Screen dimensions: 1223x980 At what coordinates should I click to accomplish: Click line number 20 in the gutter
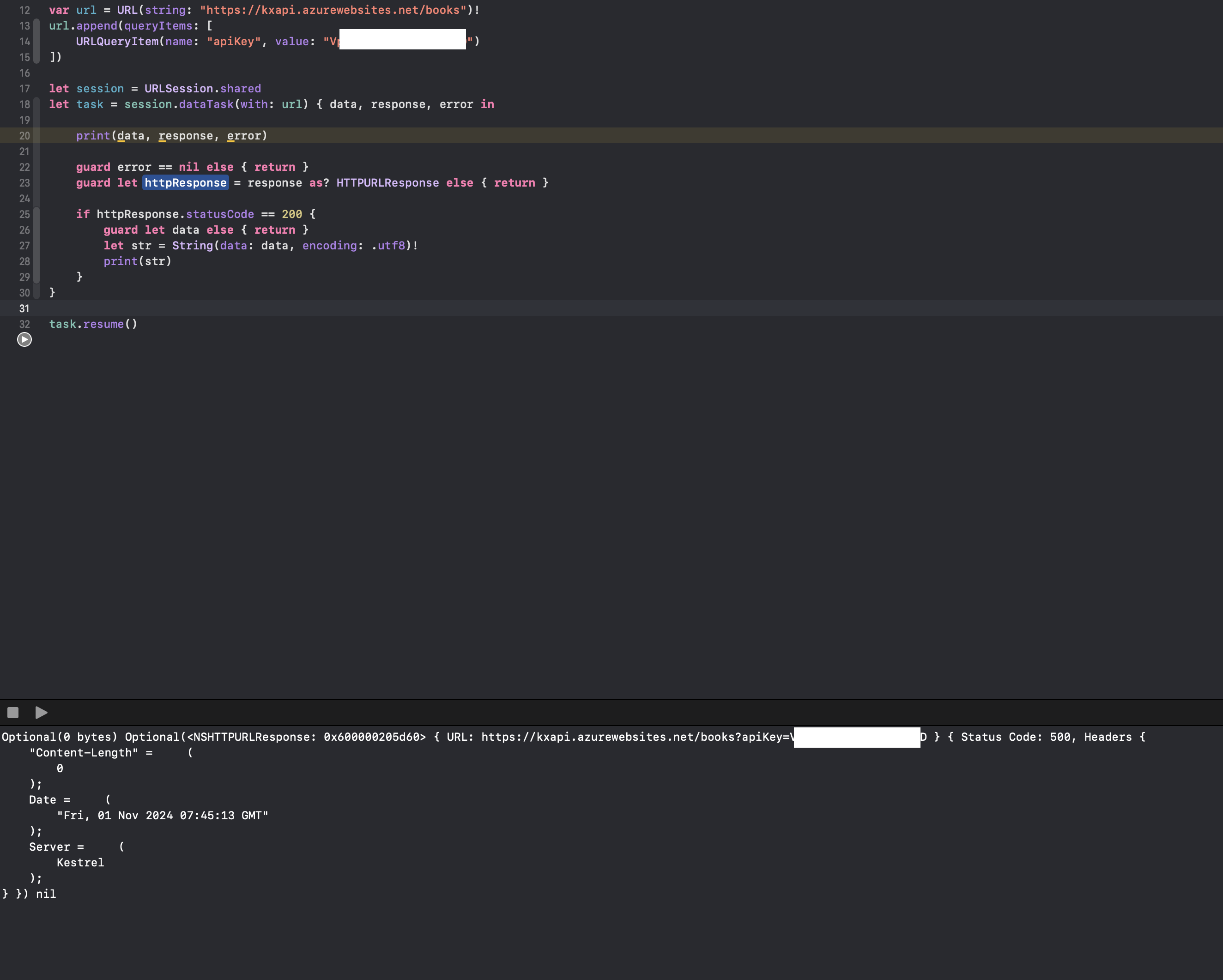point(24,136)
